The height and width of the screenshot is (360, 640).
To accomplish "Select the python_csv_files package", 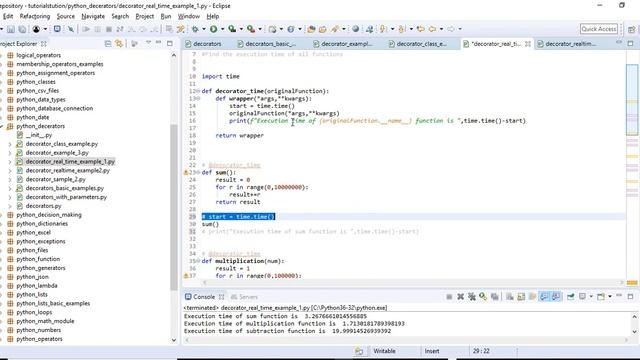I will tap(38, 91).
